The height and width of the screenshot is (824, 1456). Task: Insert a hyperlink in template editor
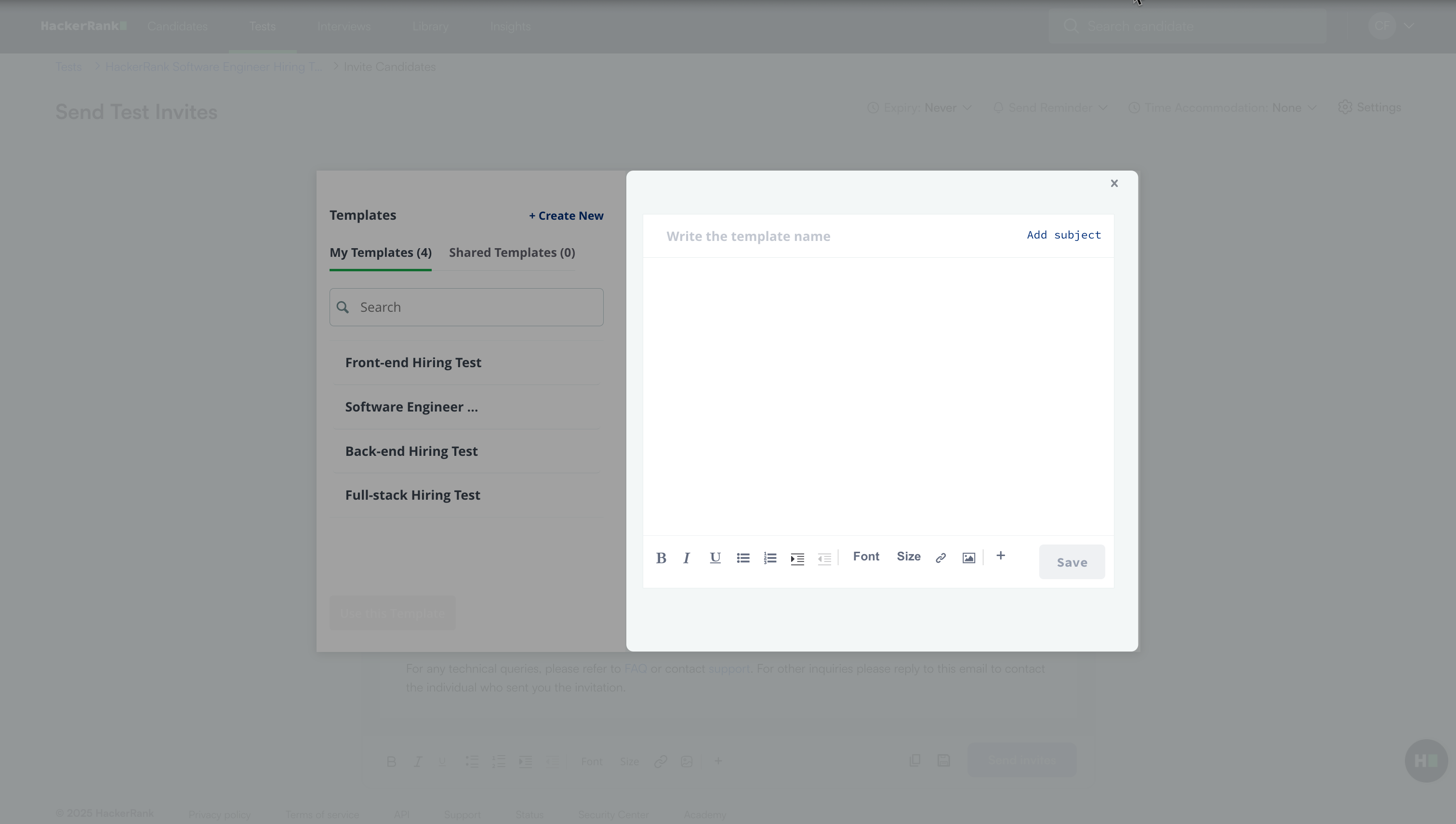(x=940, y=558)
